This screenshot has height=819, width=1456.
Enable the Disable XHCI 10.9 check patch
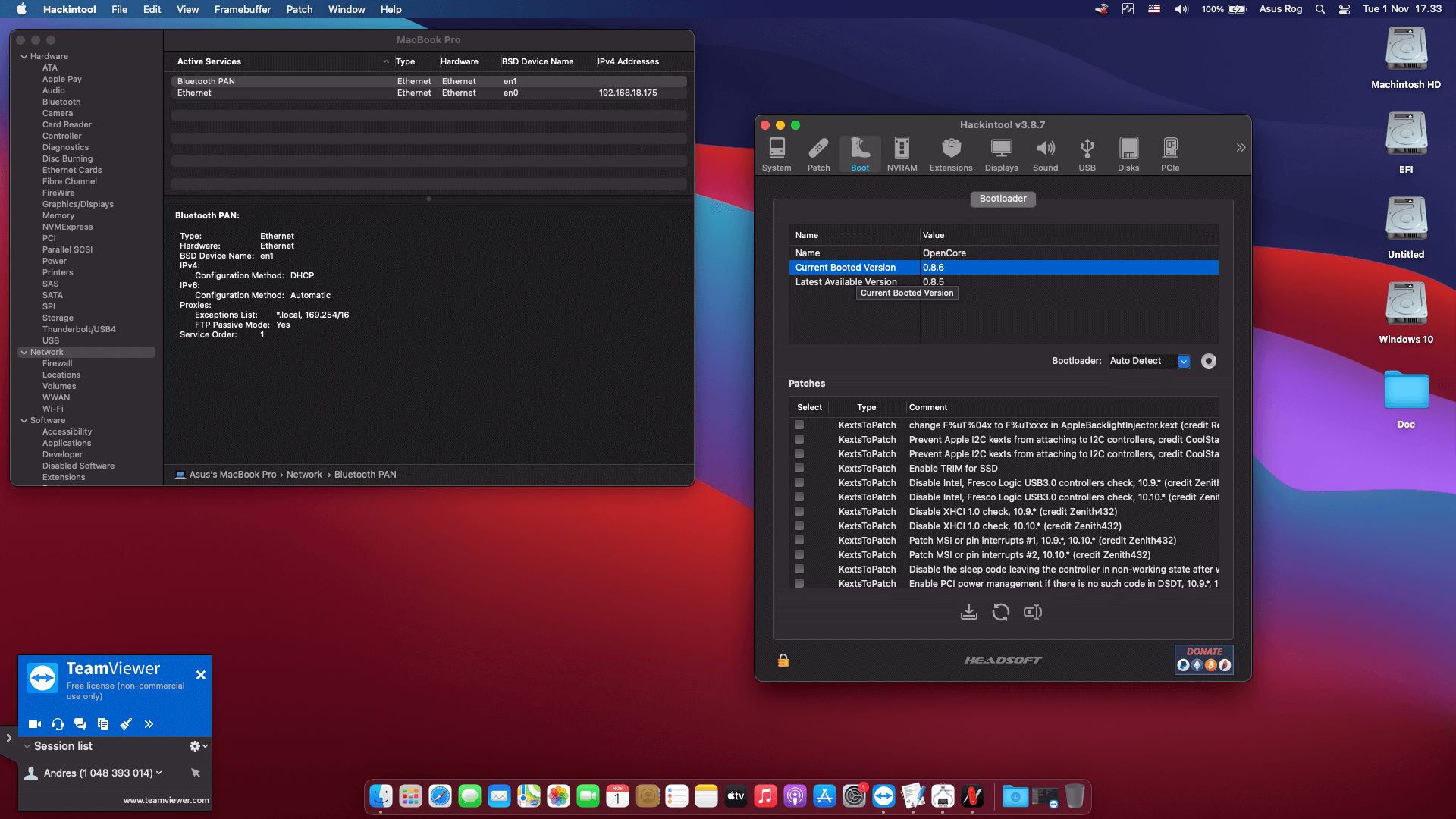click(799, 511)
